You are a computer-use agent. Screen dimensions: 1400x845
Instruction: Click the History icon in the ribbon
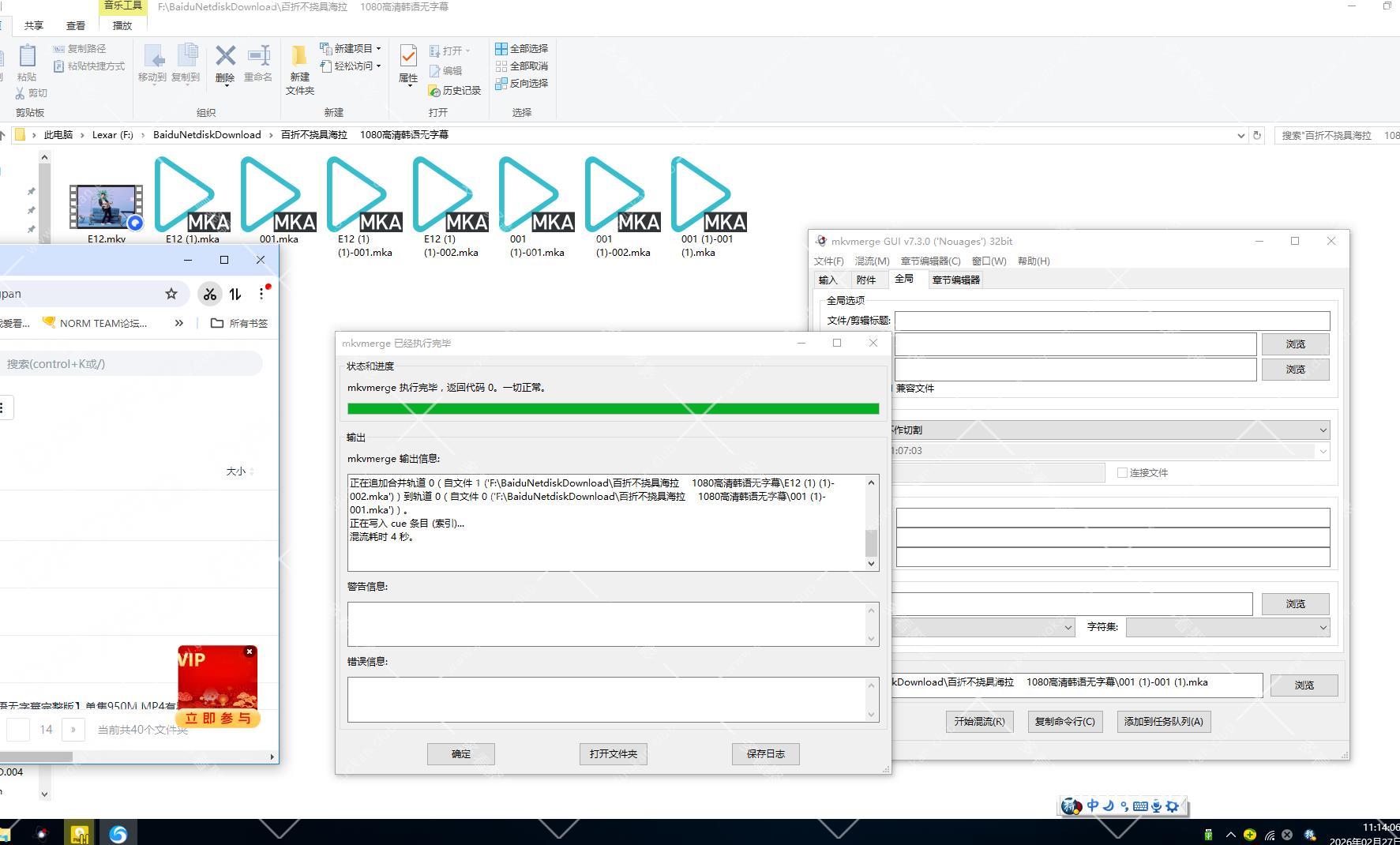pyautogui.click(x=434, y=91)
